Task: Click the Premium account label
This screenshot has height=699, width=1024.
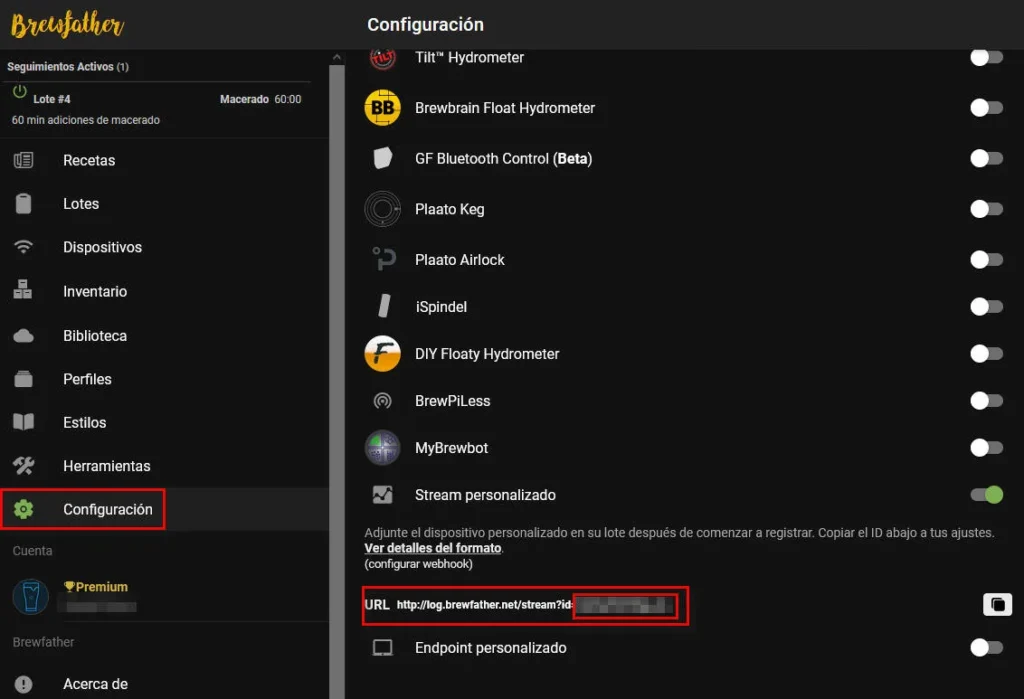Action: click(x=96, y=587)
